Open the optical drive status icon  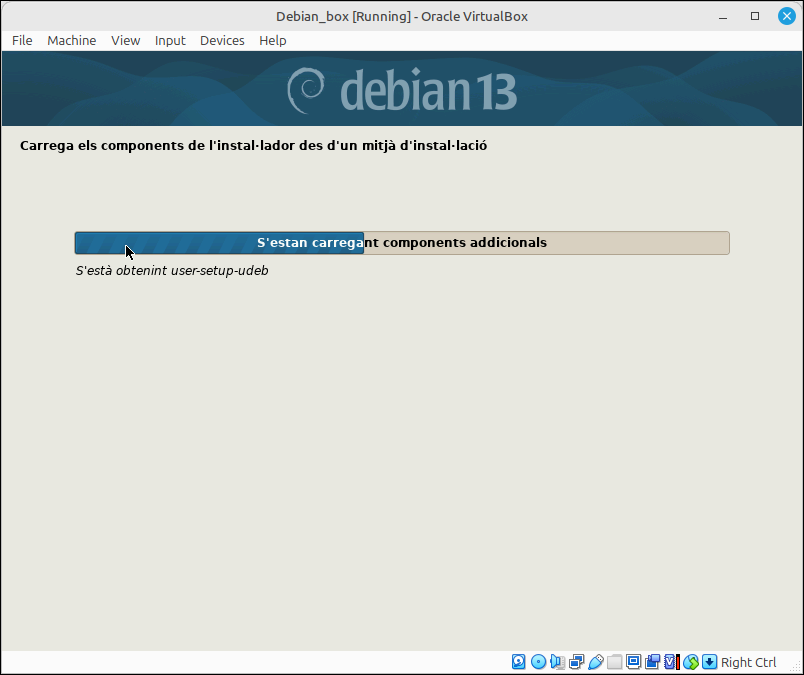[538, 662]
